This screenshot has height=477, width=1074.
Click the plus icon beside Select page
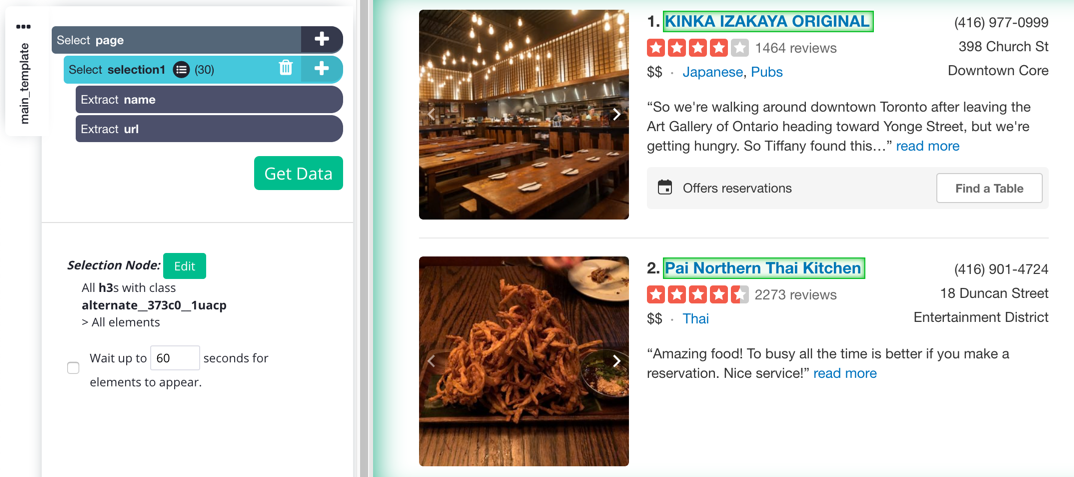point(321,40)
